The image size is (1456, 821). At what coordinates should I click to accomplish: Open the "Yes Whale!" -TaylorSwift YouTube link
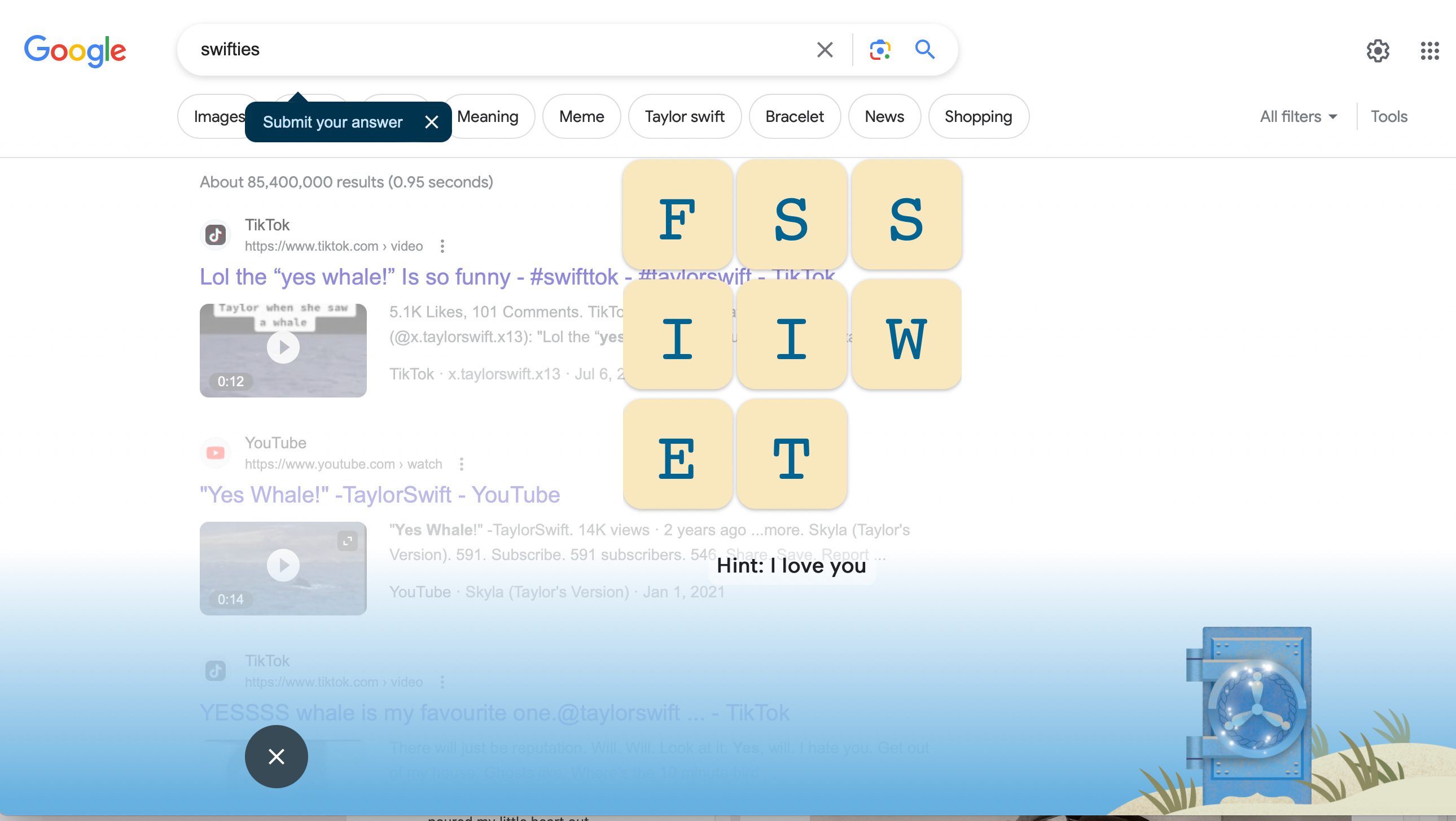379,495
